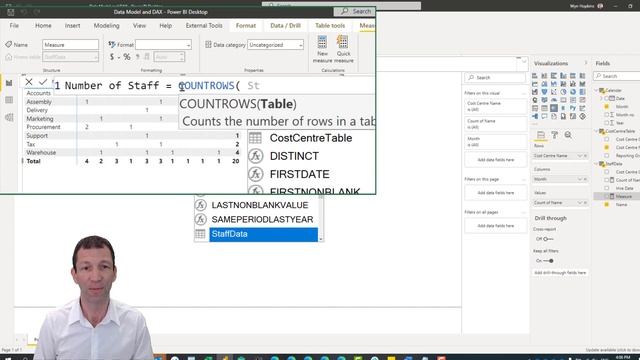Open the Format paint roller tab

click(x=554, y=135)
